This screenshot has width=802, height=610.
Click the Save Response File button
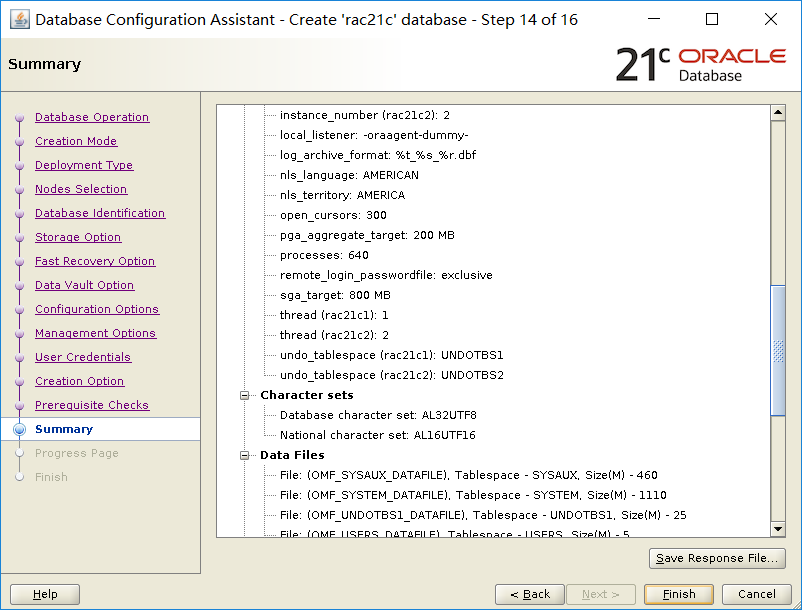point(717,558)
